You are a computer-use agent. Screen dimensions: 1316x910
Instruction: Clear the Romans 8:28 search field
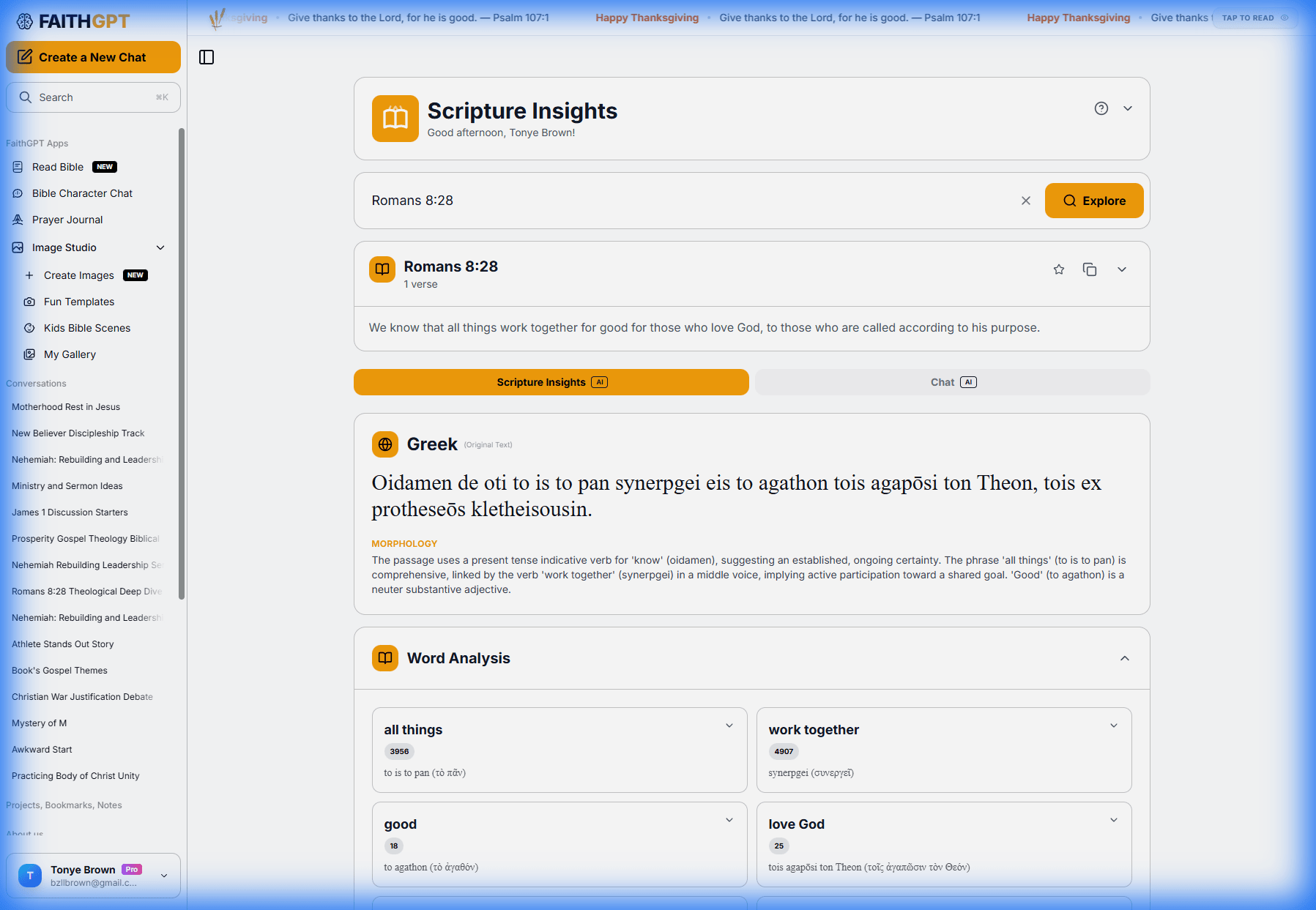click(1026, 201)
